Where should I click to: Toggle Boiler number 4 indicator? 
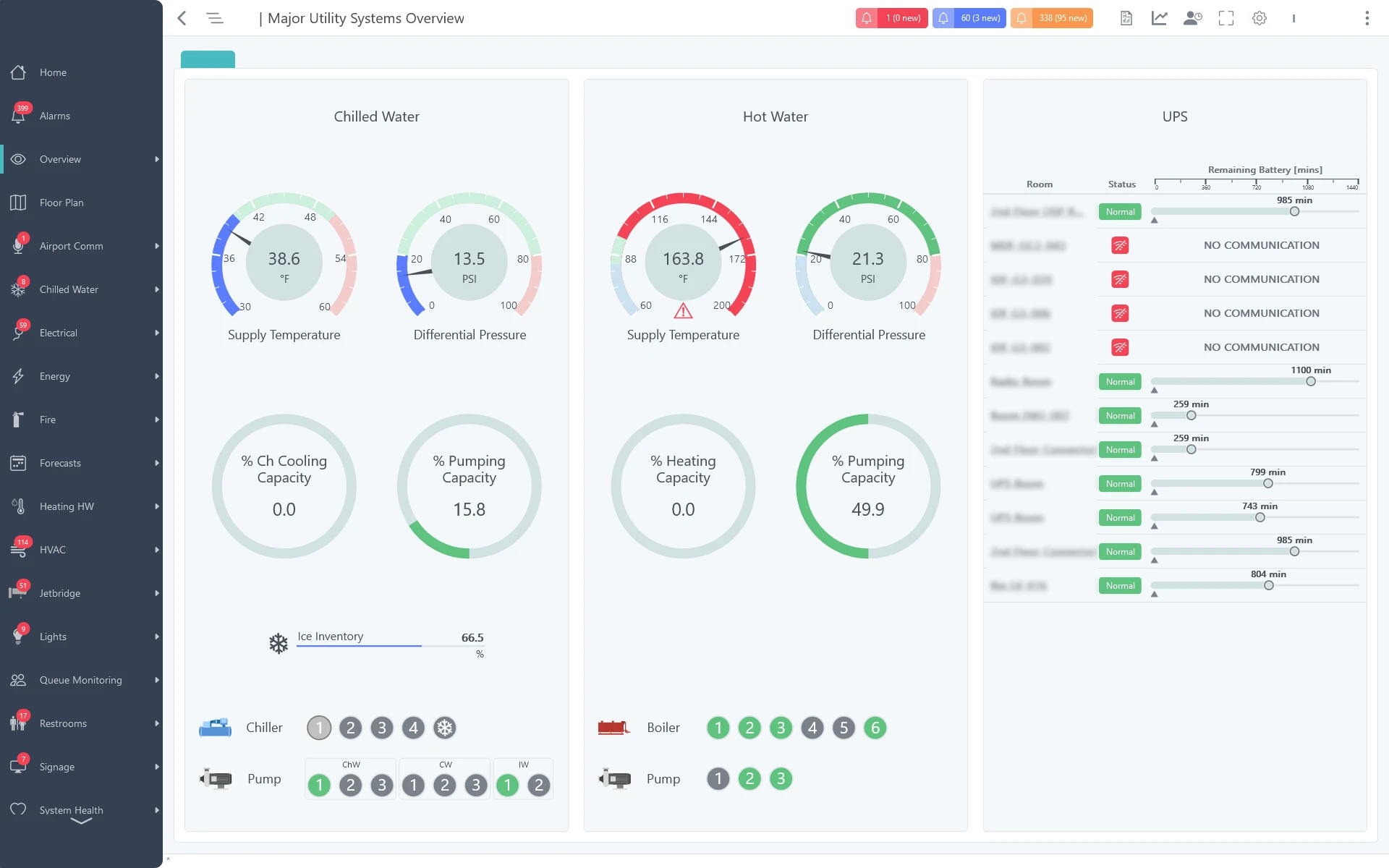pyautogui.click(x=812, y=728)
